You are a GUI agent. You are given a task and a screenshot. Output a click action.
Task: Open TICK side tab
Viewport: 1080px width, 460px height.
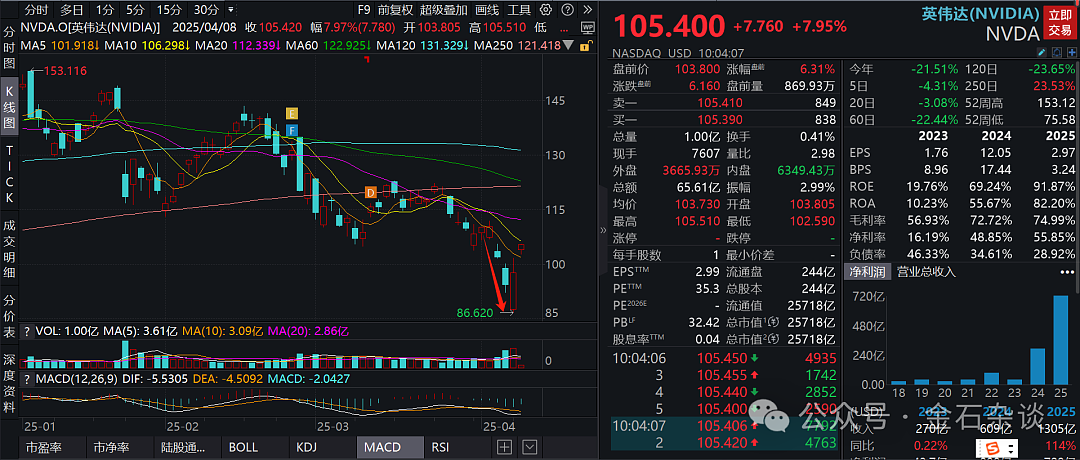click(x=9, y=176)
